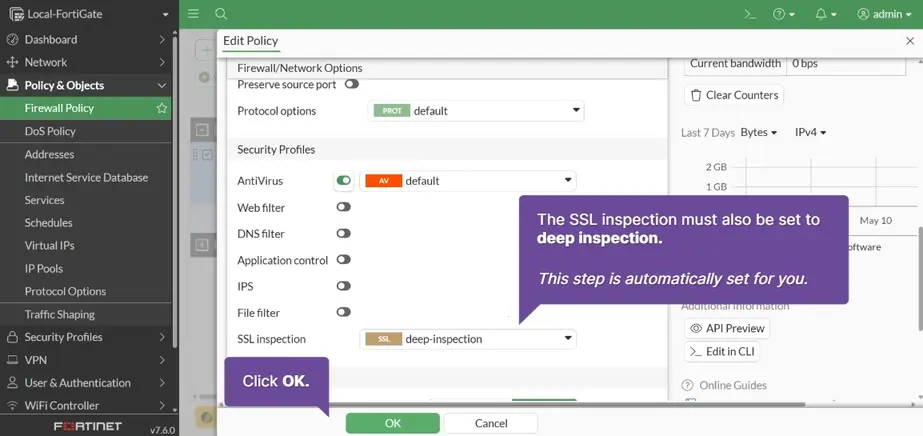Screen dimensions: 923x436
Task: Click the hamburger menu icon in top bar
Action: coord(193,14)
